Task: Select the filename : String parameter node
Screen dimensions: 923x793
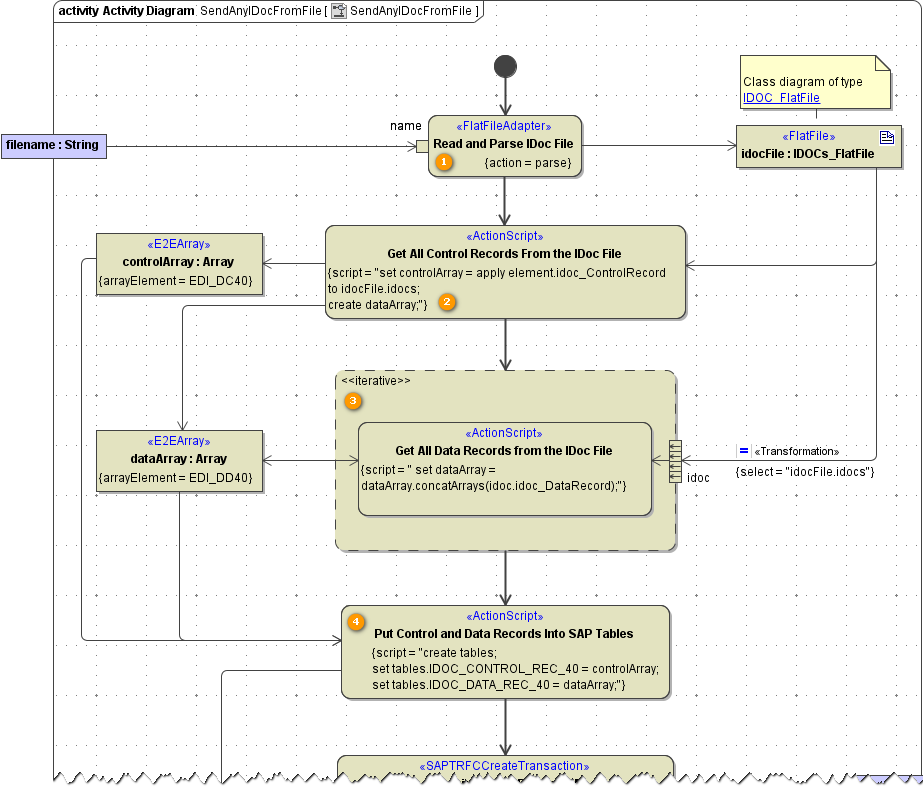Action: tap(53, 145)
